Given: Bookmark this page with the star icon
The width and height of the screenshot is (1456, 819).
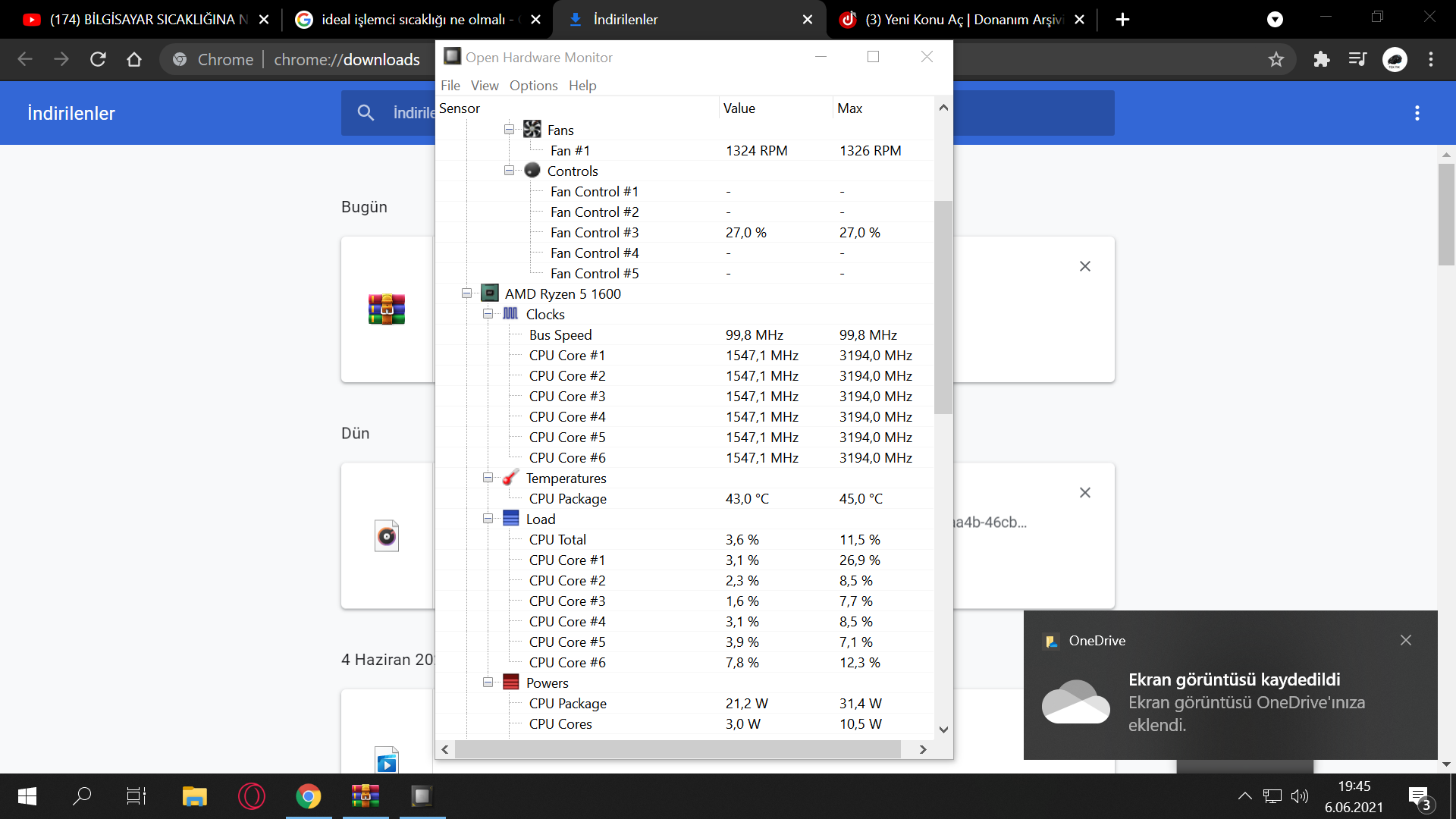Looking at the screenshot, I should pyautogui.click(x=1276, y=59).
